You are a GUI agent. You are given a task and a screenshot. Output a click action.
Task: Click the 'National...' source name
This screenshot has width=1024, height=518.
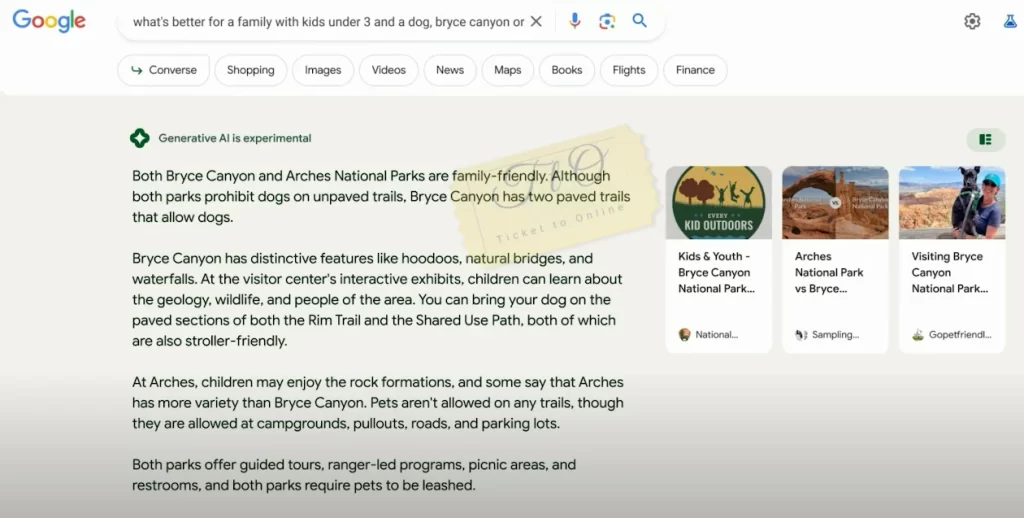716,334
